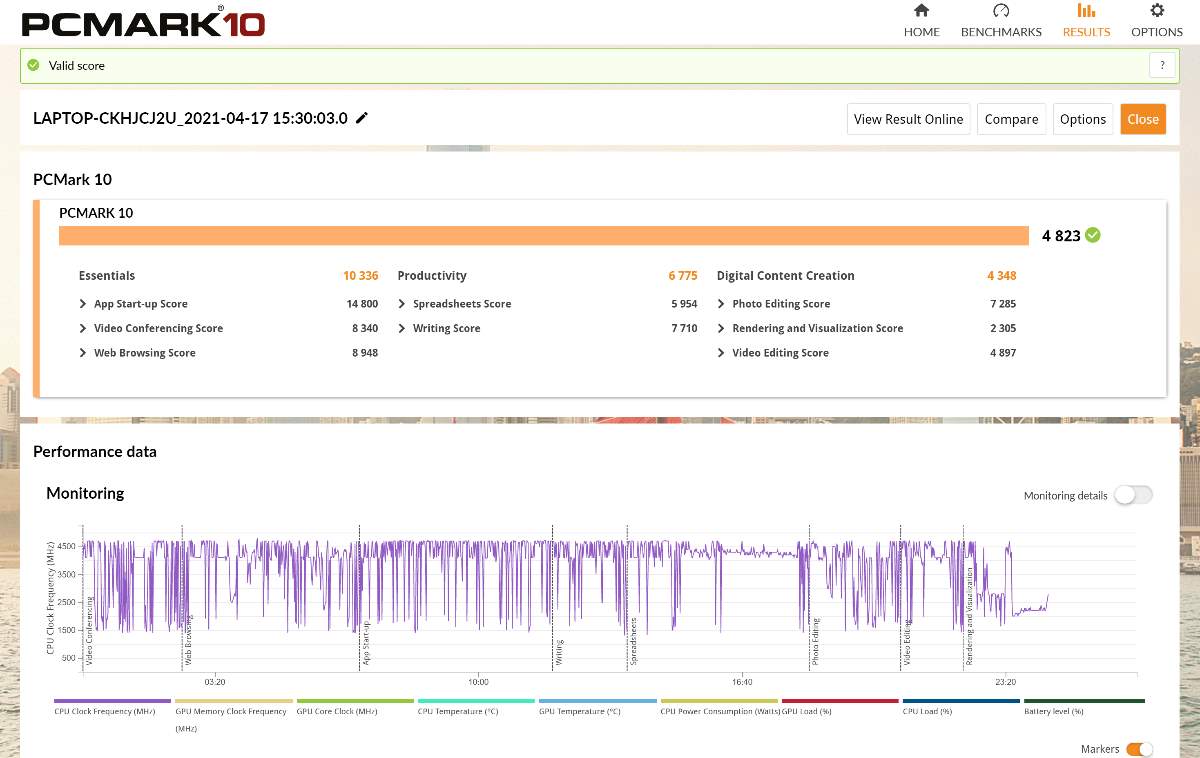Click the orange Close button
Image resolution: width=1200 pixels, height=758 pixels.
pyautogui.click(x=1142, y=119)
